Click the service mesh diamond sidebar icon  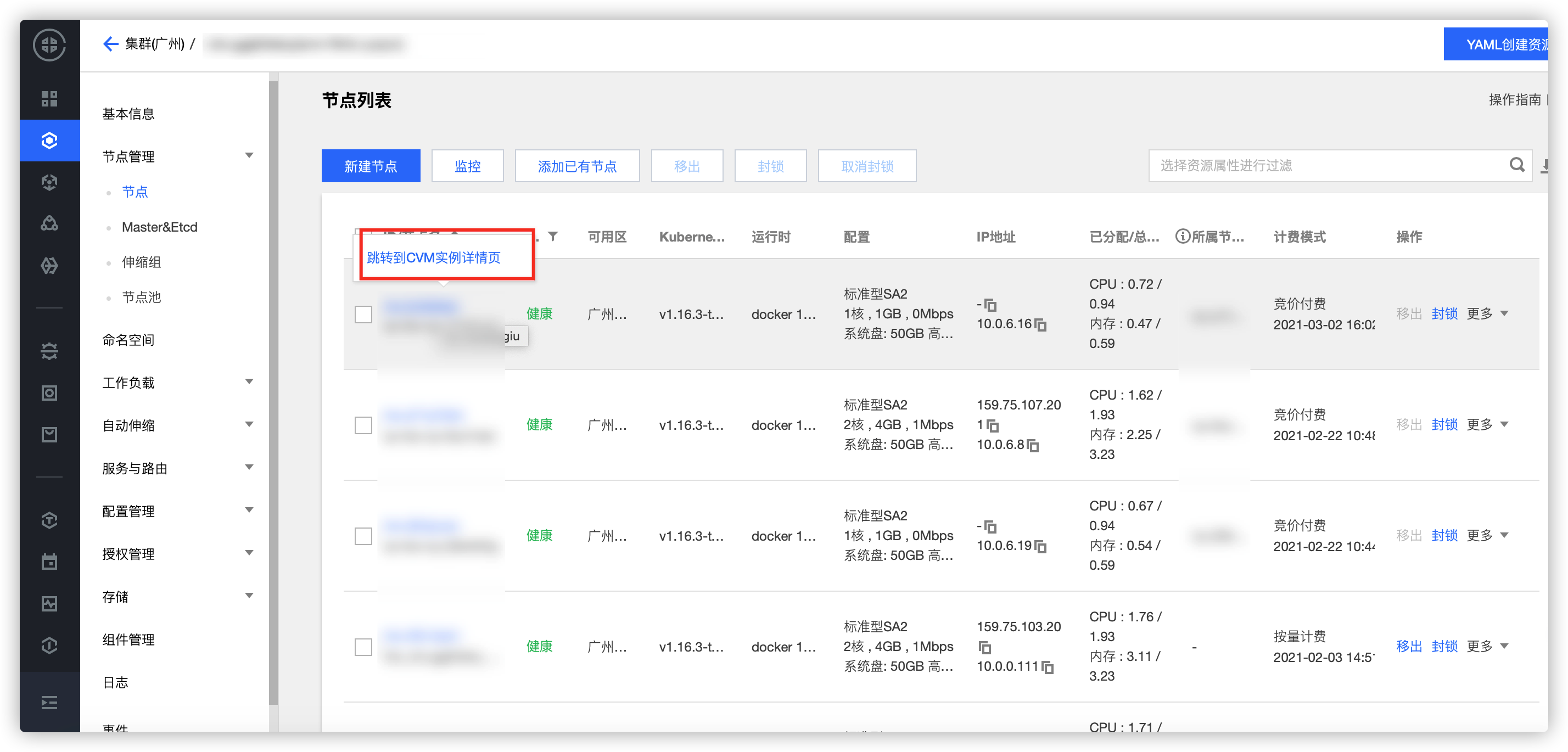49,265
